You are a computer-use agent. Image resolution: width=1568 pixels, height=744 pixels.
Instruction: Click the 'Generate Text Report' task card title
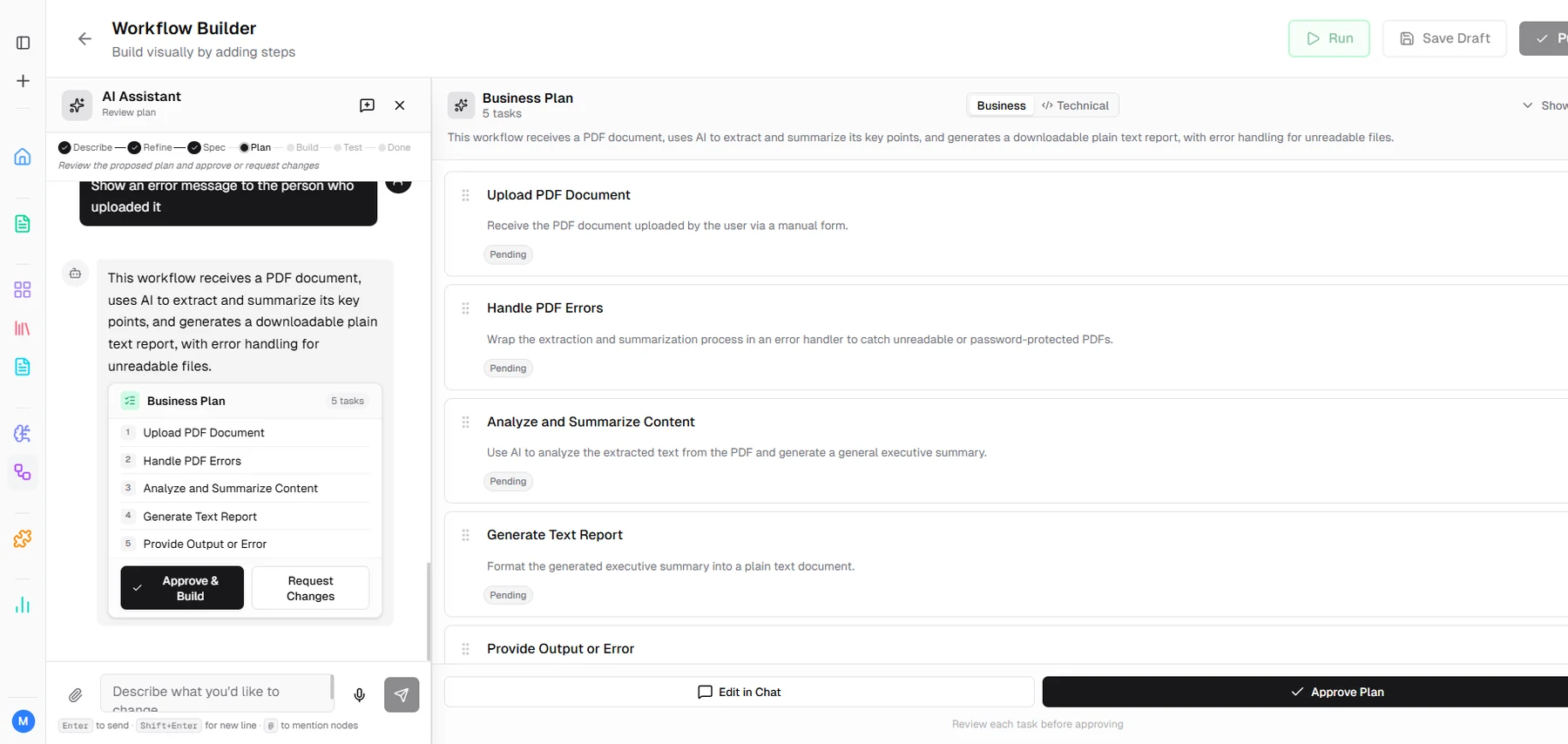pos(555,535)
